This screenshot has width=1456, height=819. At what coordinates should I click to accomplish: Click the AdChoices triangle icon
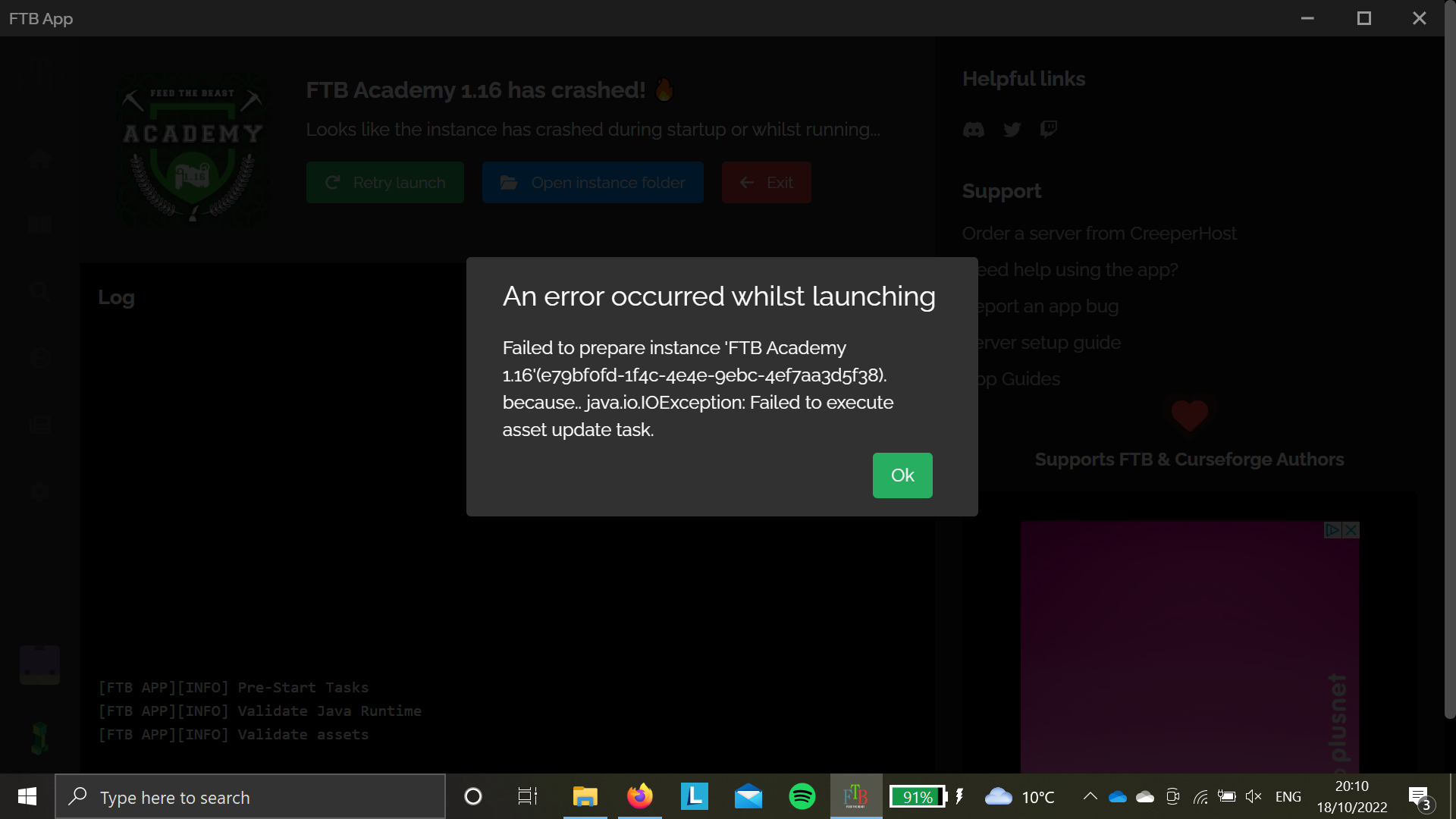pos(1332,530)
